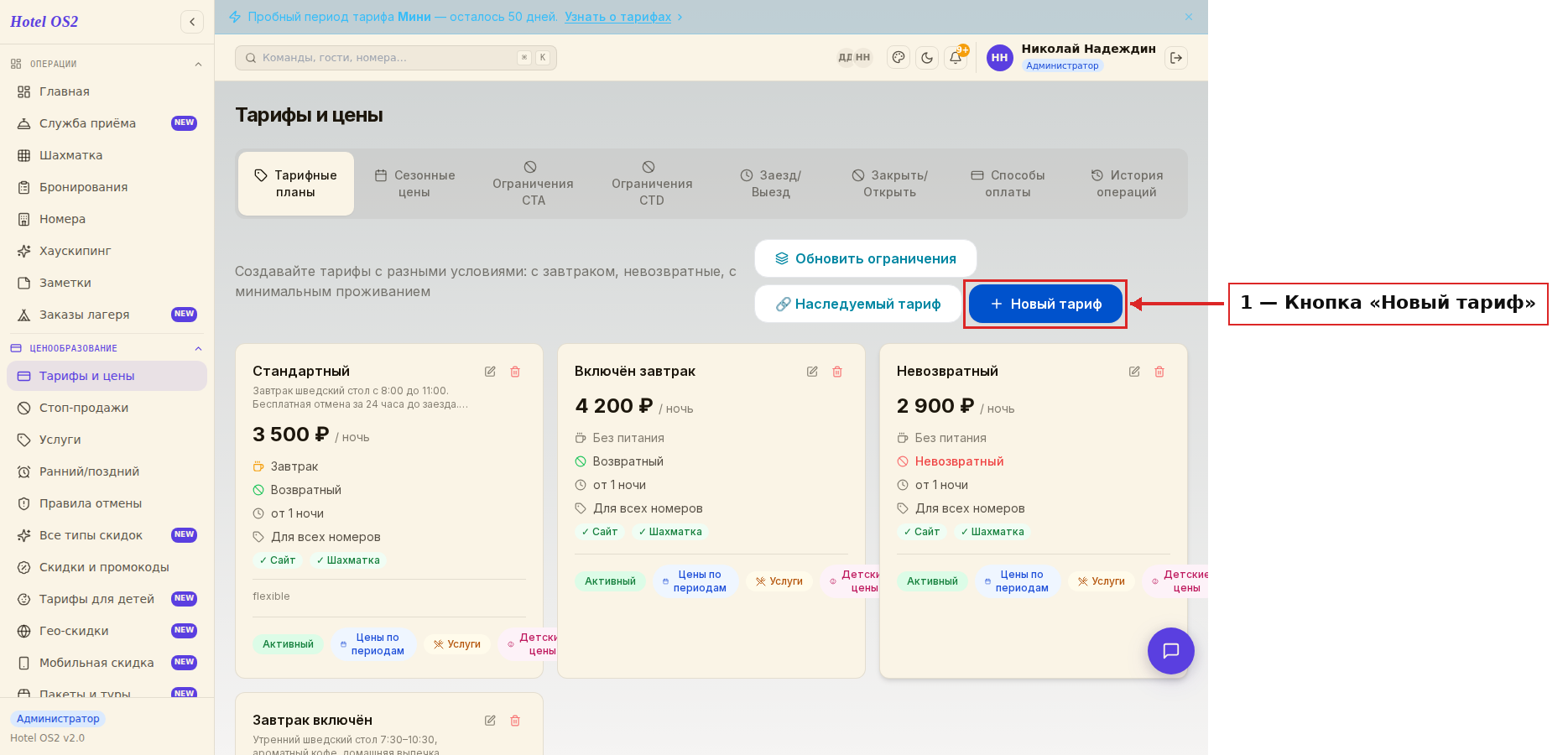Open the notifications bell
Screen dimensions: 1568x755
[x=956, y=58]
